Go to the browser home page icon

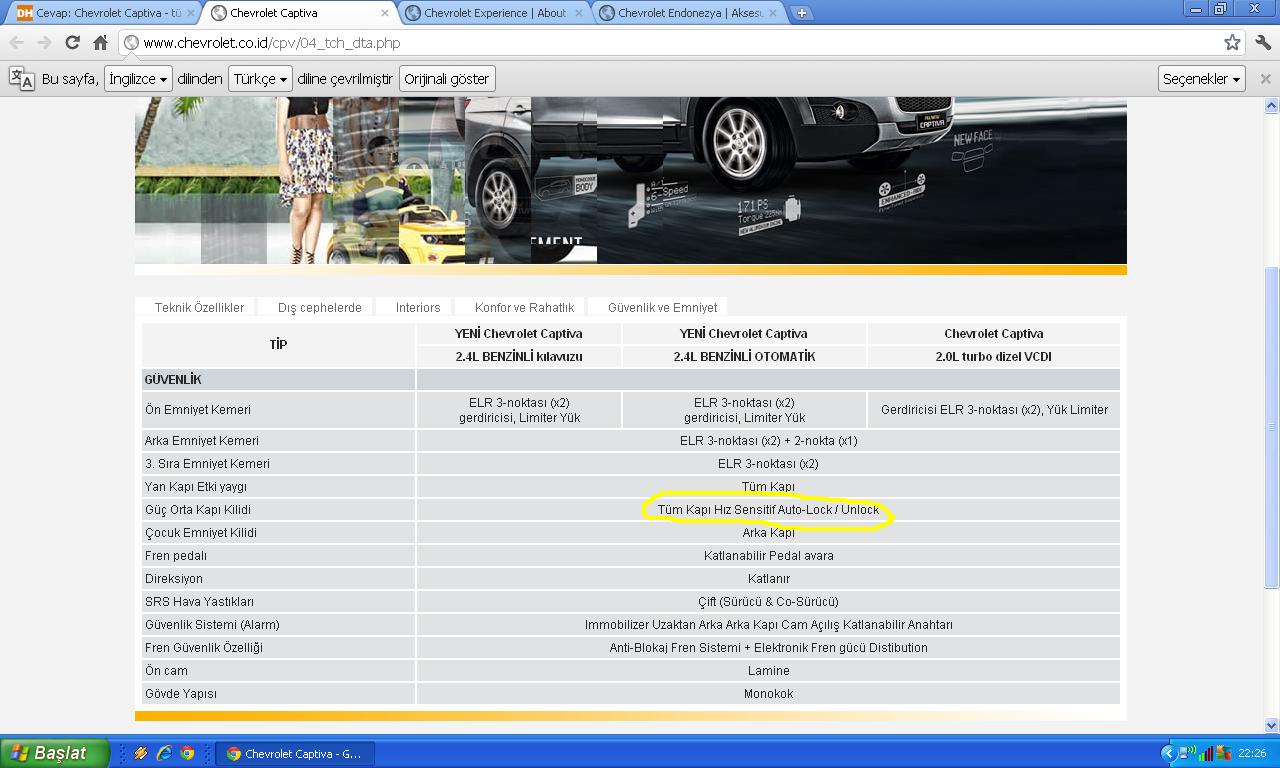pyautogui.click(x=100, y=42)
